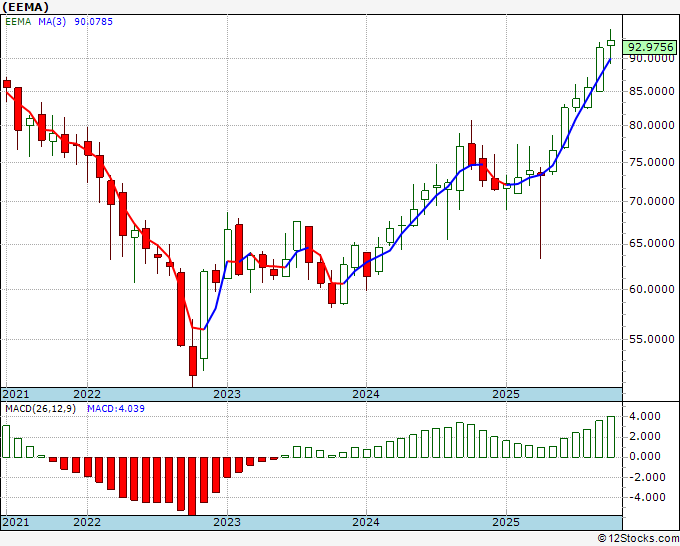
Task: Click the 60.0000 price axis label
Action: pos(651,289)
